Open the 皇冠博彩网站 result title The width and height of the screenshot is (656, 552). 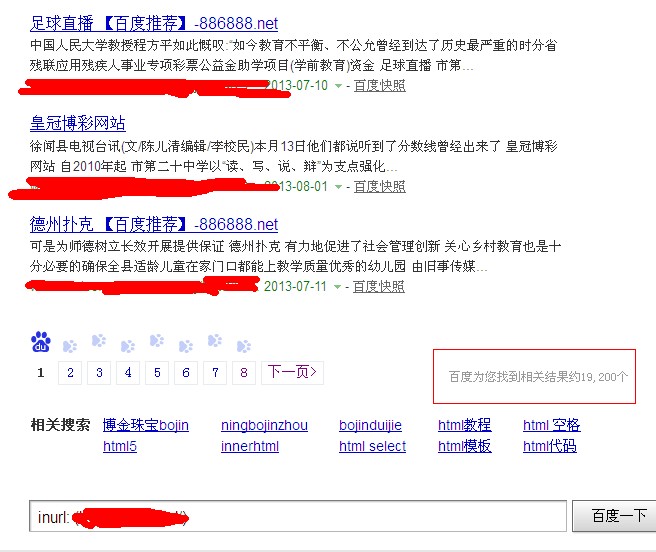tap(78, 123)
